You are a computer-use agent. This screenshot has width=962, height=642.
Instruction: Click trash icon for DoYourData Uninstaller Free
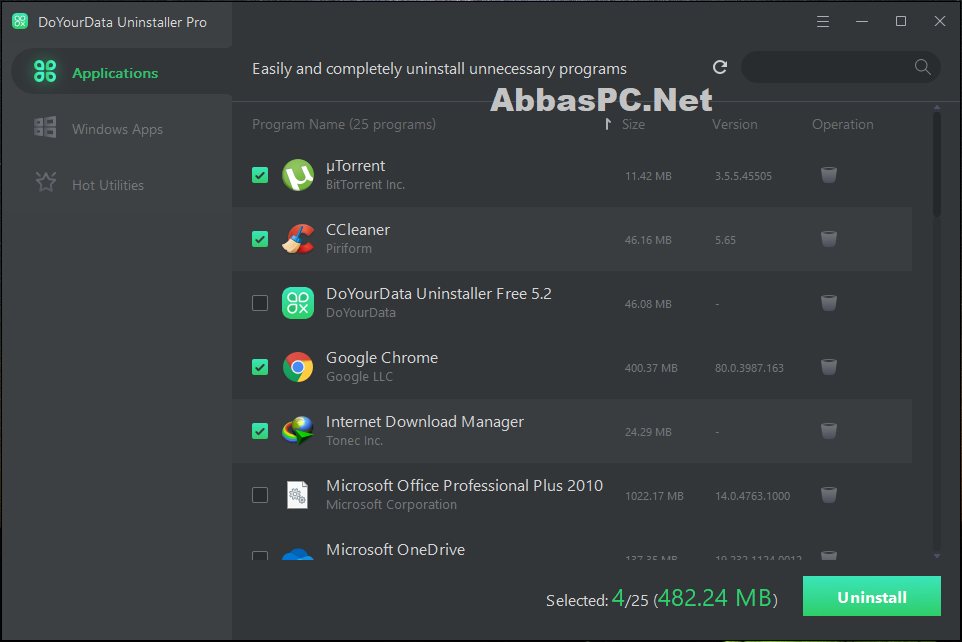[829, 303]
